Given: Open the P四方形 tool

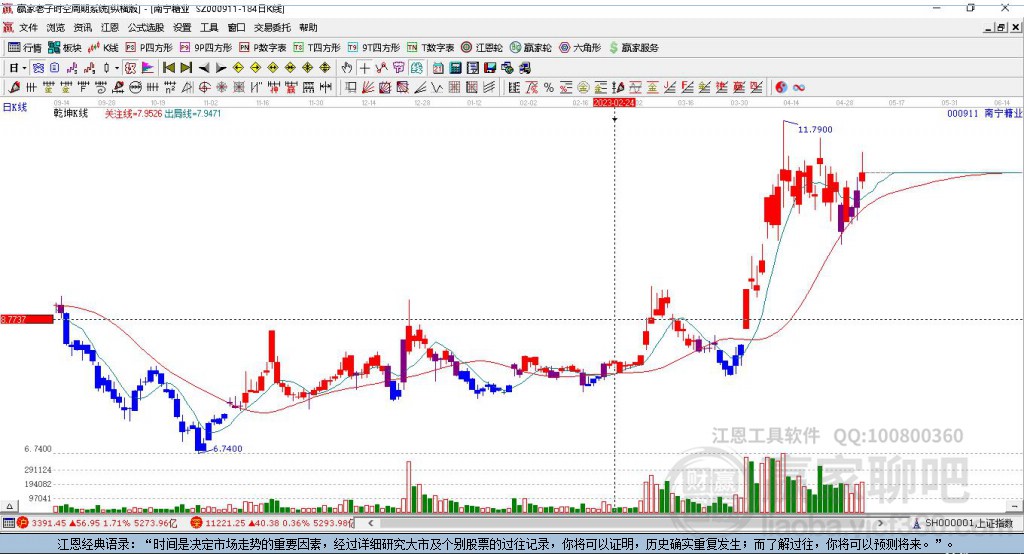Looking at the screenshot, I should coord(149,48).
